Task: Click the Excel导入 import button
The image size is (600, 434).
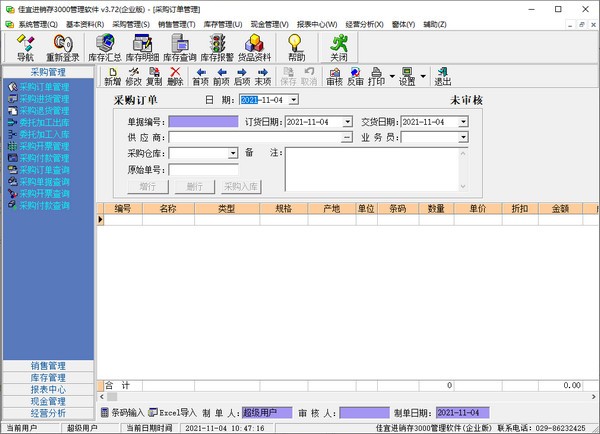Action: [x=173, y=412]
